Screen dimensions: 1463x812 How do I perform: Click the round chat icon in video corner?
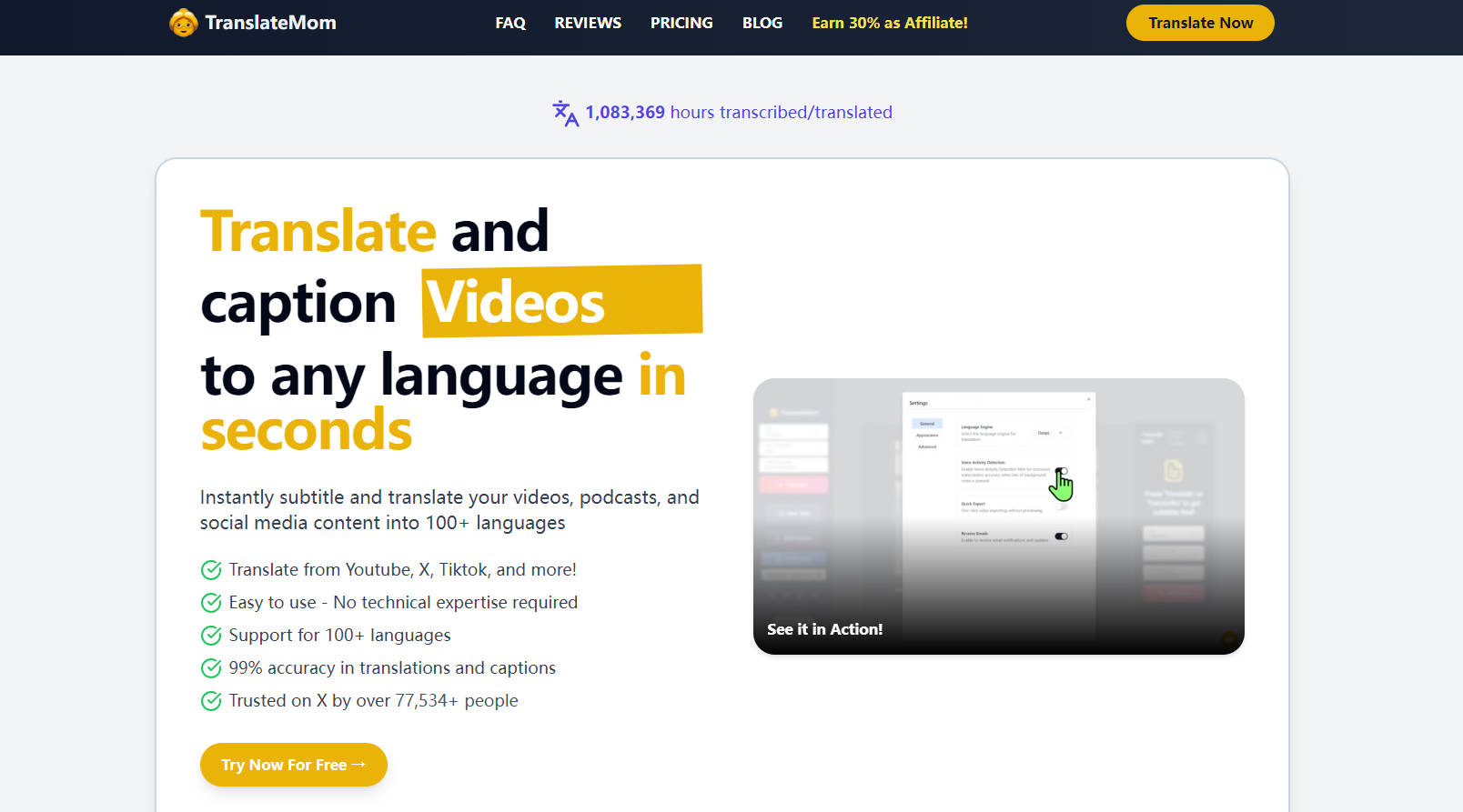click(x=1228, y=638)
